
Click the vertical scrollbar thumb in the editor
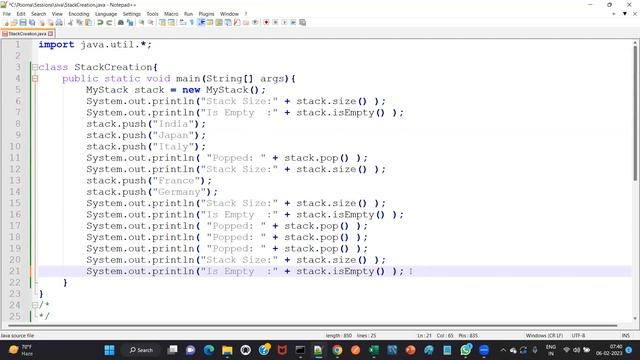point(635,112)
